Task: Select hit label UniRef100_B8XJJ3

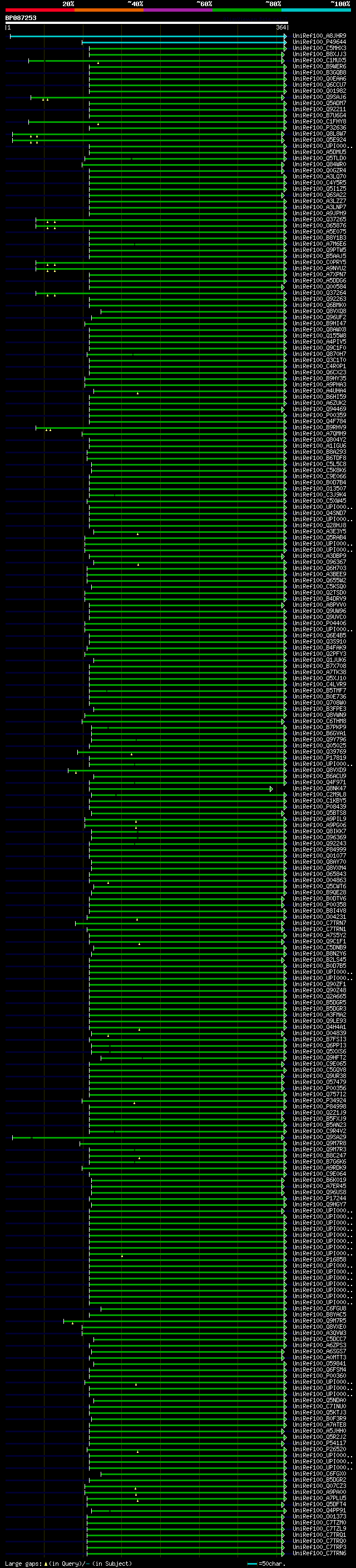Action: point(319,54)
